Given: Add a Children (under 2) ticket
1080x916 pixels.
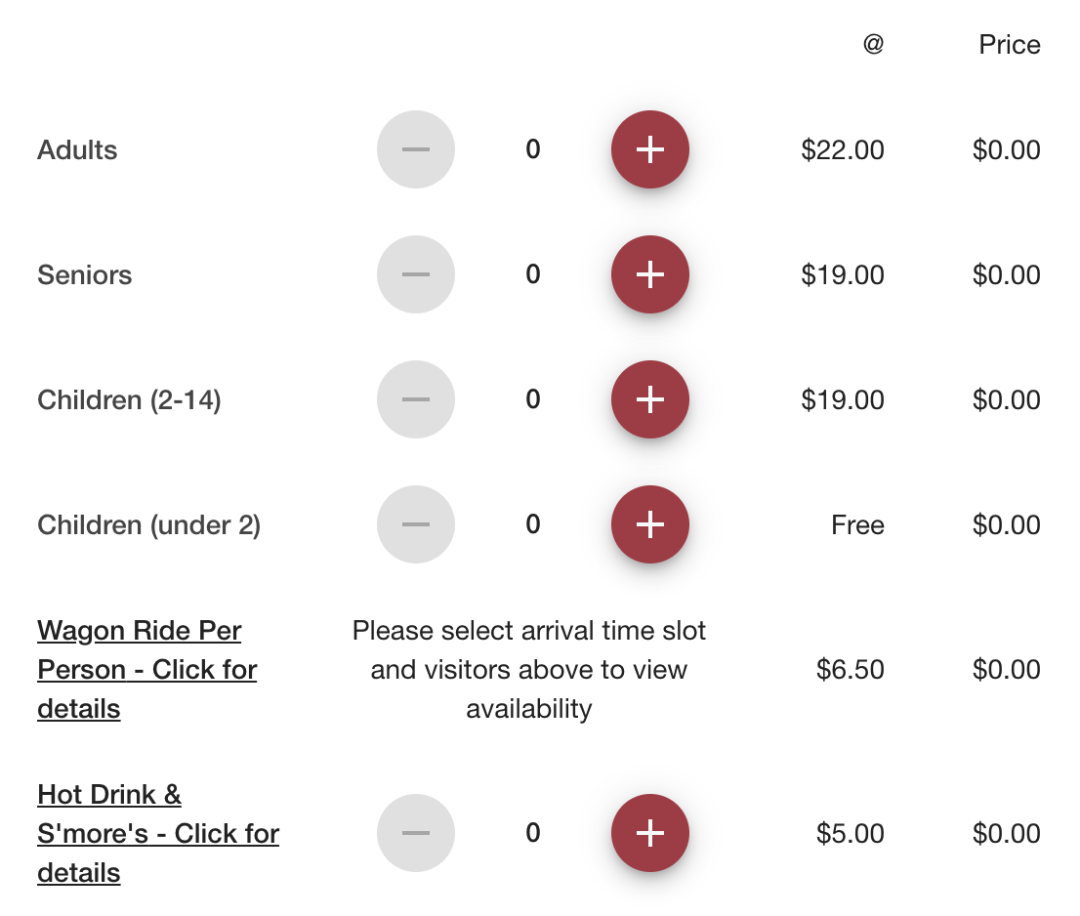Looking at the screenshot, I should point(650,525).
